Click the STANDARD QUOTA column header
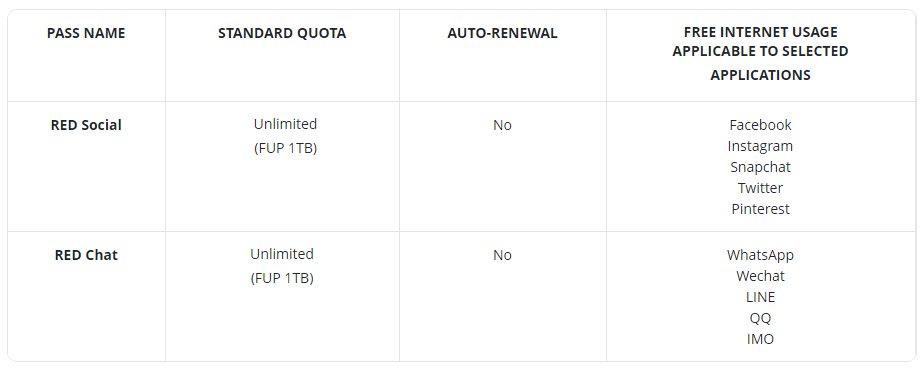Image resolution: width=924 pixels, height=369 pixels. [x=282, y=33]
